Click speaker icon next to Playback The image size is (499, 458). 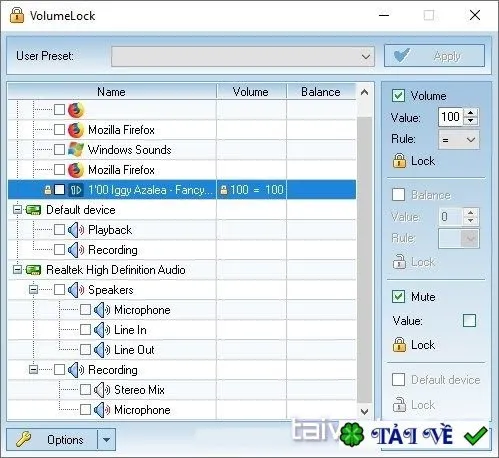pyautogui.click(x=76, y=230)
